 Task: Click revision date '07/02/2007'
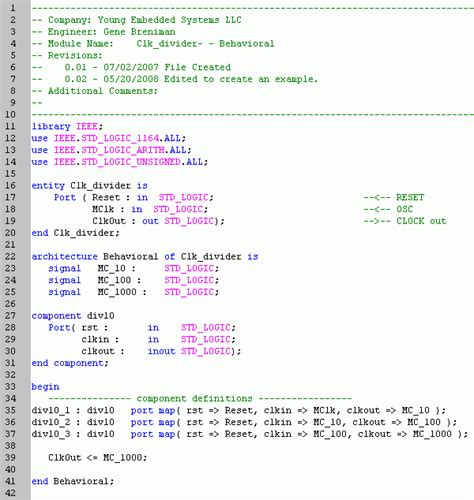(131, 67)
